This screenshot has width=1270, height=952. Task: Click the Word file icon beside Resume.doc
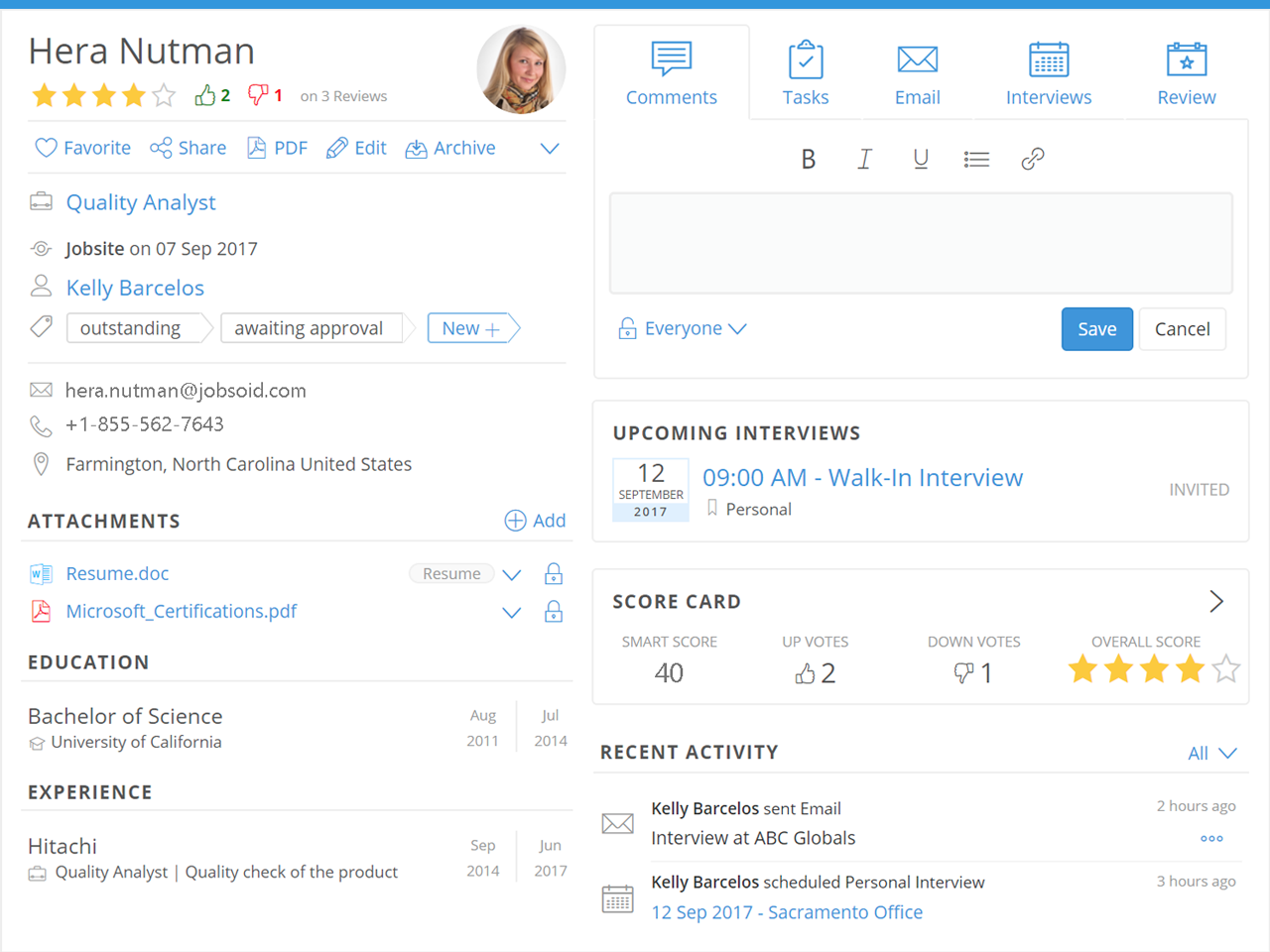(x=41, y=573)
